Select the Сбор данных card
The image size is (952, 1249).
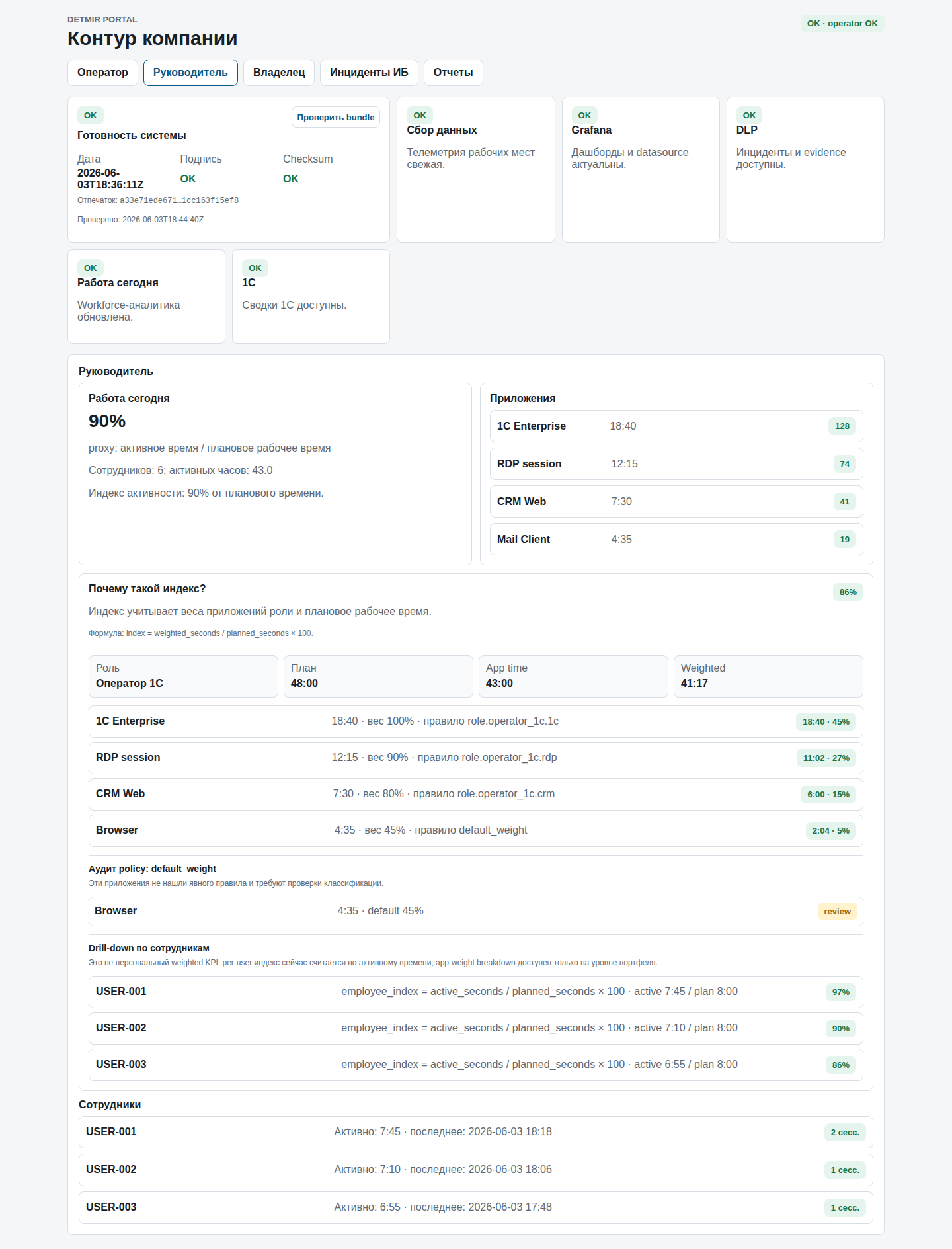point(475,169)
